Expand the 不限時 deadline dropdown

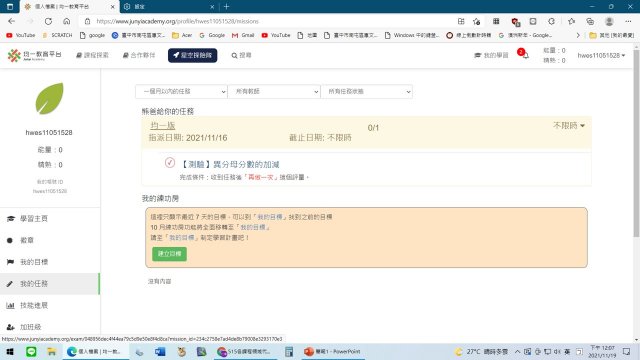pos(569,125)
